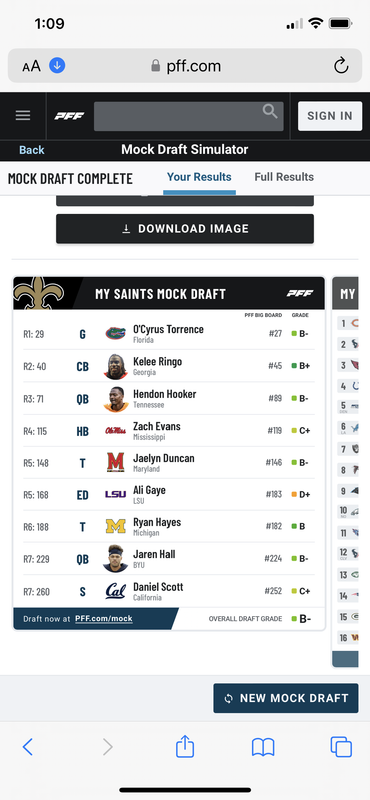Image resolution: width=370 pixels, height=800 pixels.
Task: Tap the PFF logo in header
Action: (69, 116)
